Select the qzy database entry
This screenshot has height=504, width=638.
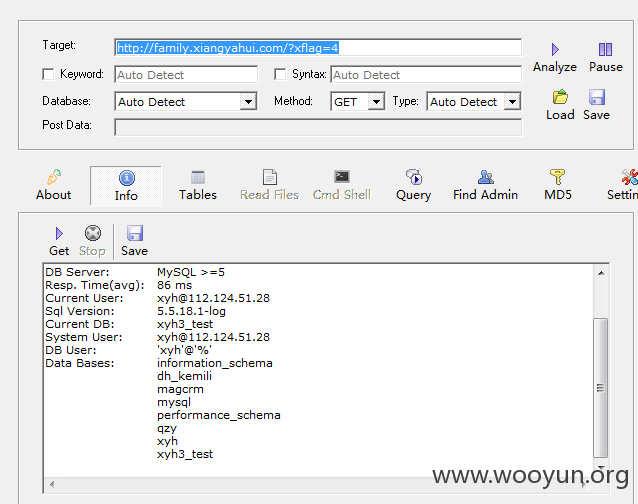click(x=167, y=429)
